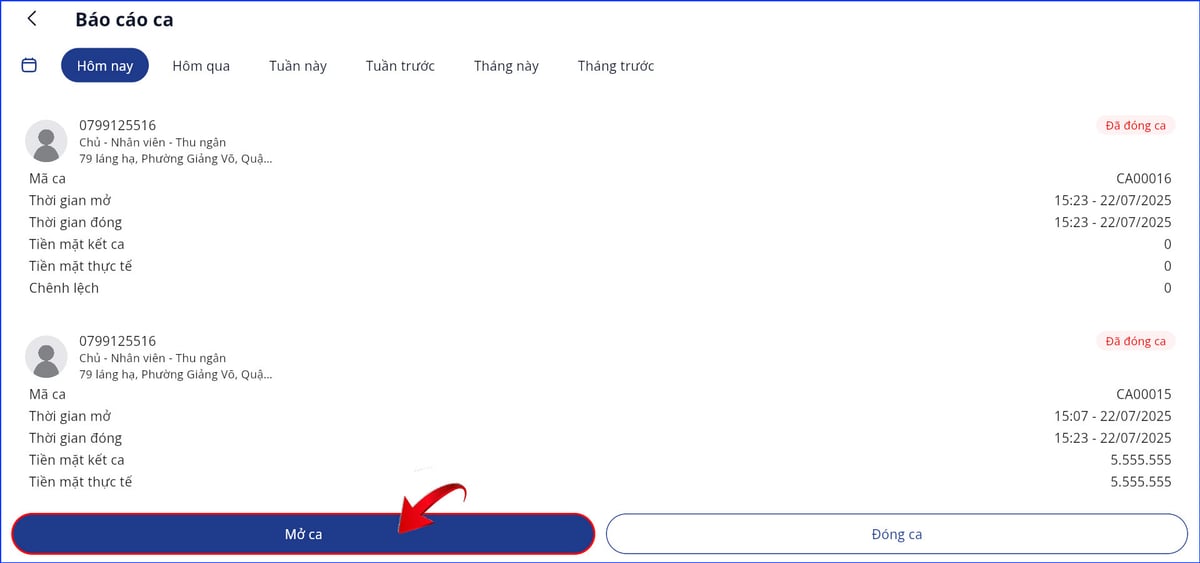Image resolution: width=1200 pixels, height=563 pixels.
Task: Switch to the Hôm qua tab
Action: coord(201,66)
